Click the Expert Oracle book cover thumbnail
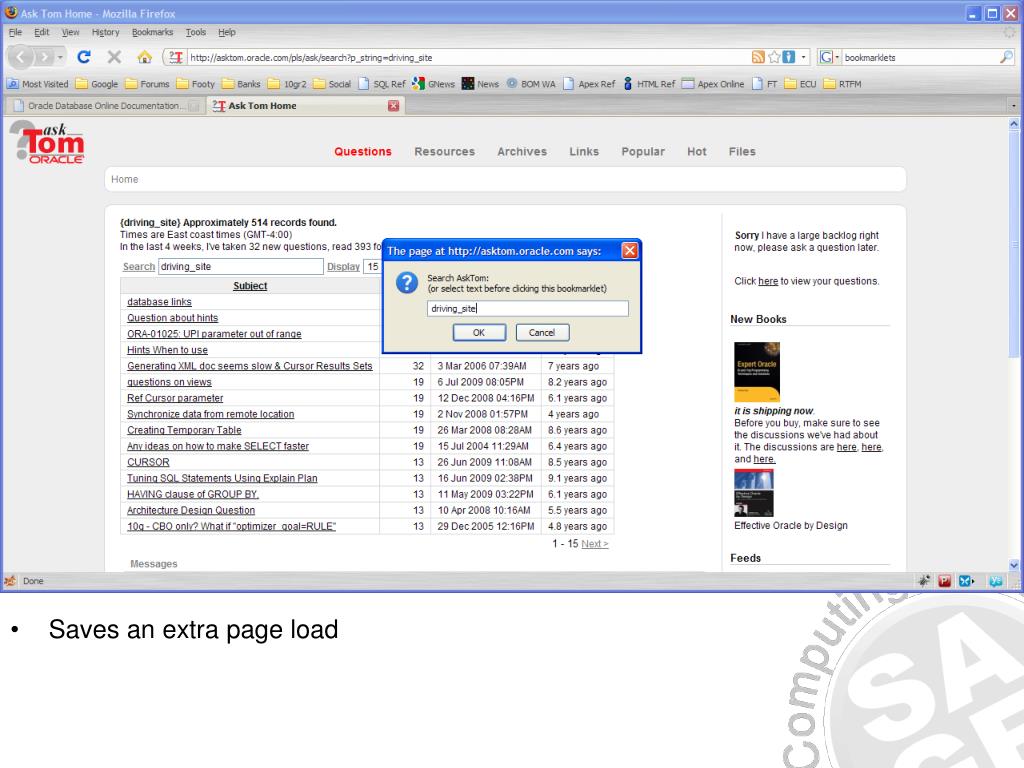 click(x=757, y=372)
